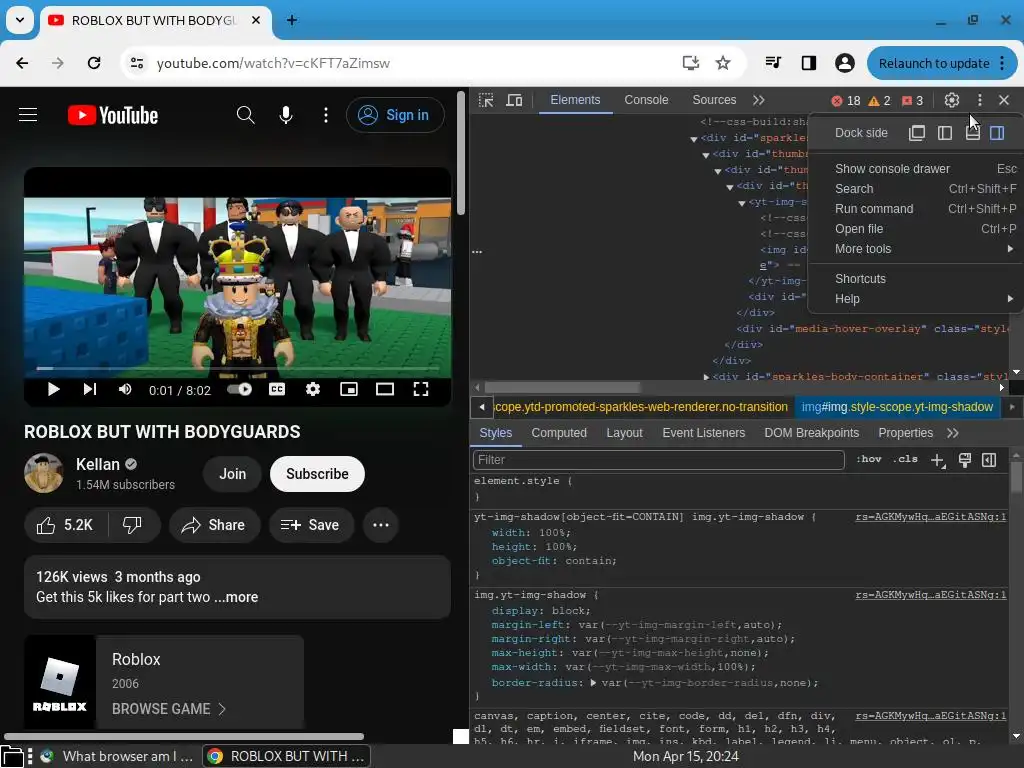The image size is (1024, 768).
Task: Start voice search with microphone icon
Action: coord(286,115)
